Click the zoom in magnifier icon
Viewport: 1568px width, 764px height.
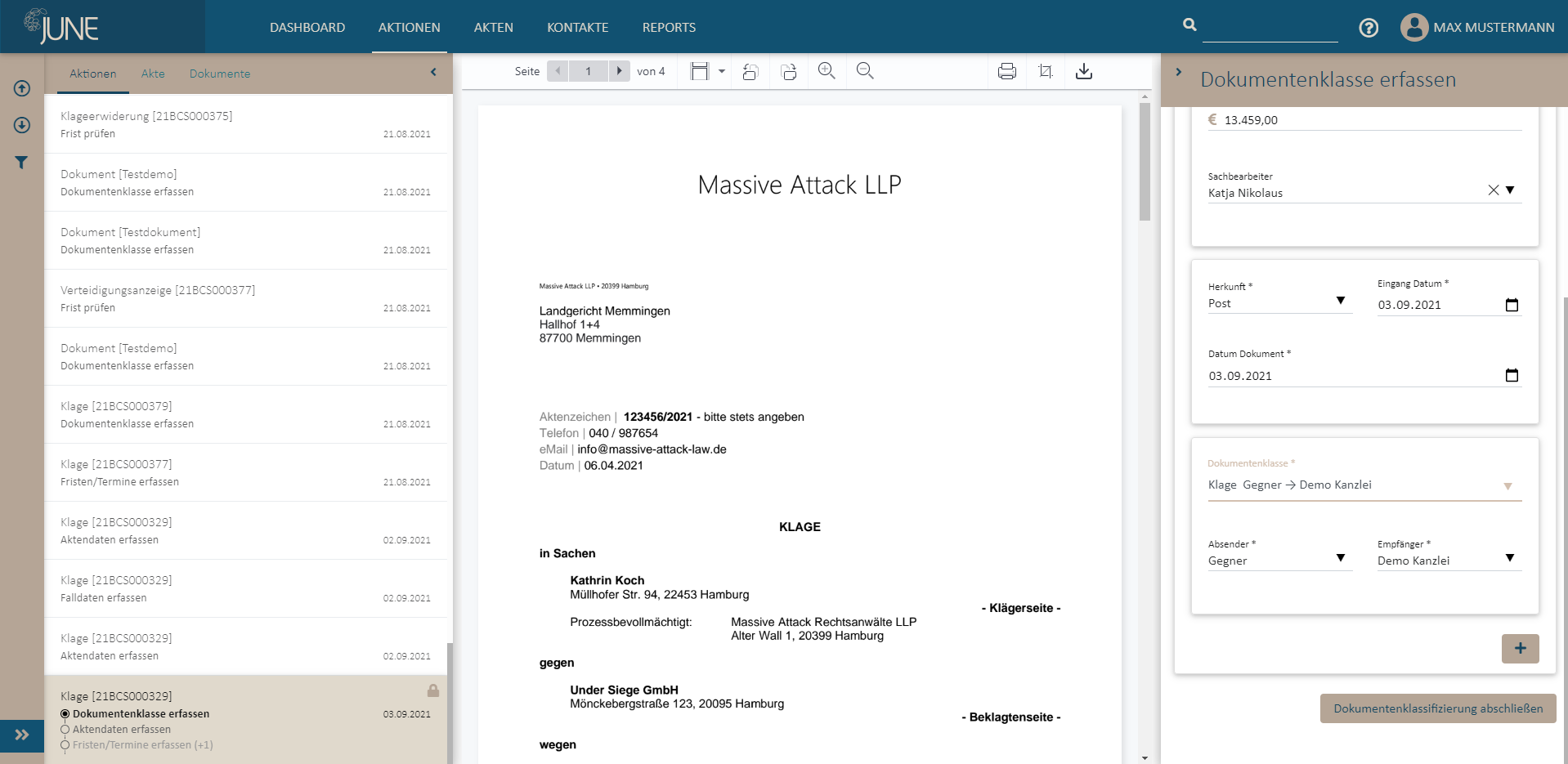click(827, 71)
